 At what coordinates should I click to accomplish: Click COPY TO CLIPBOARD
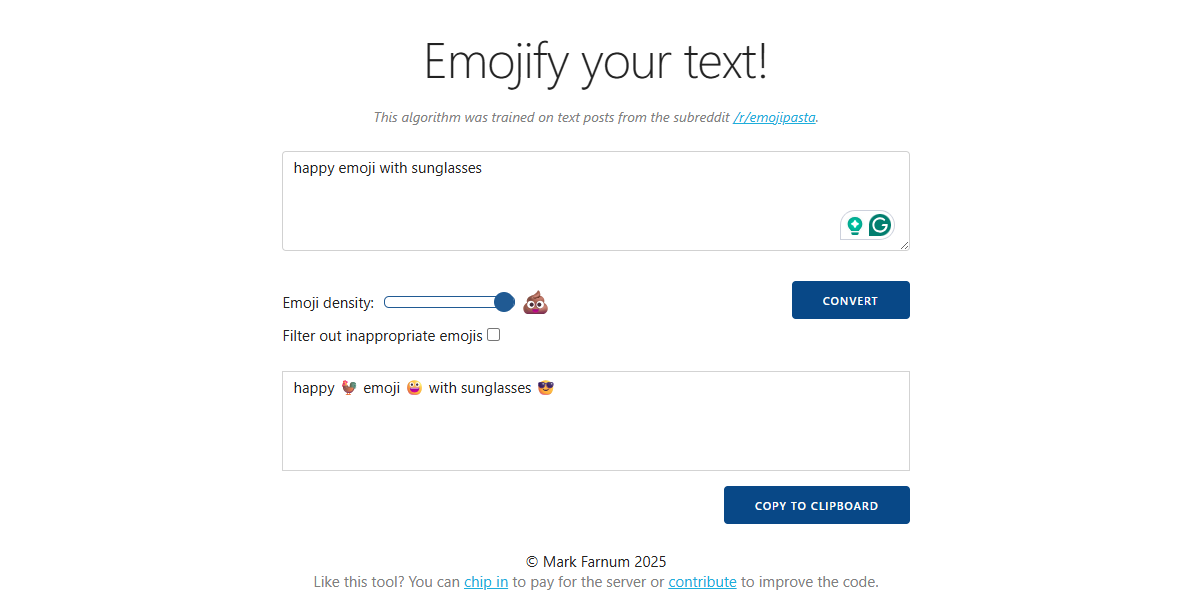click(x=816, y=505)
